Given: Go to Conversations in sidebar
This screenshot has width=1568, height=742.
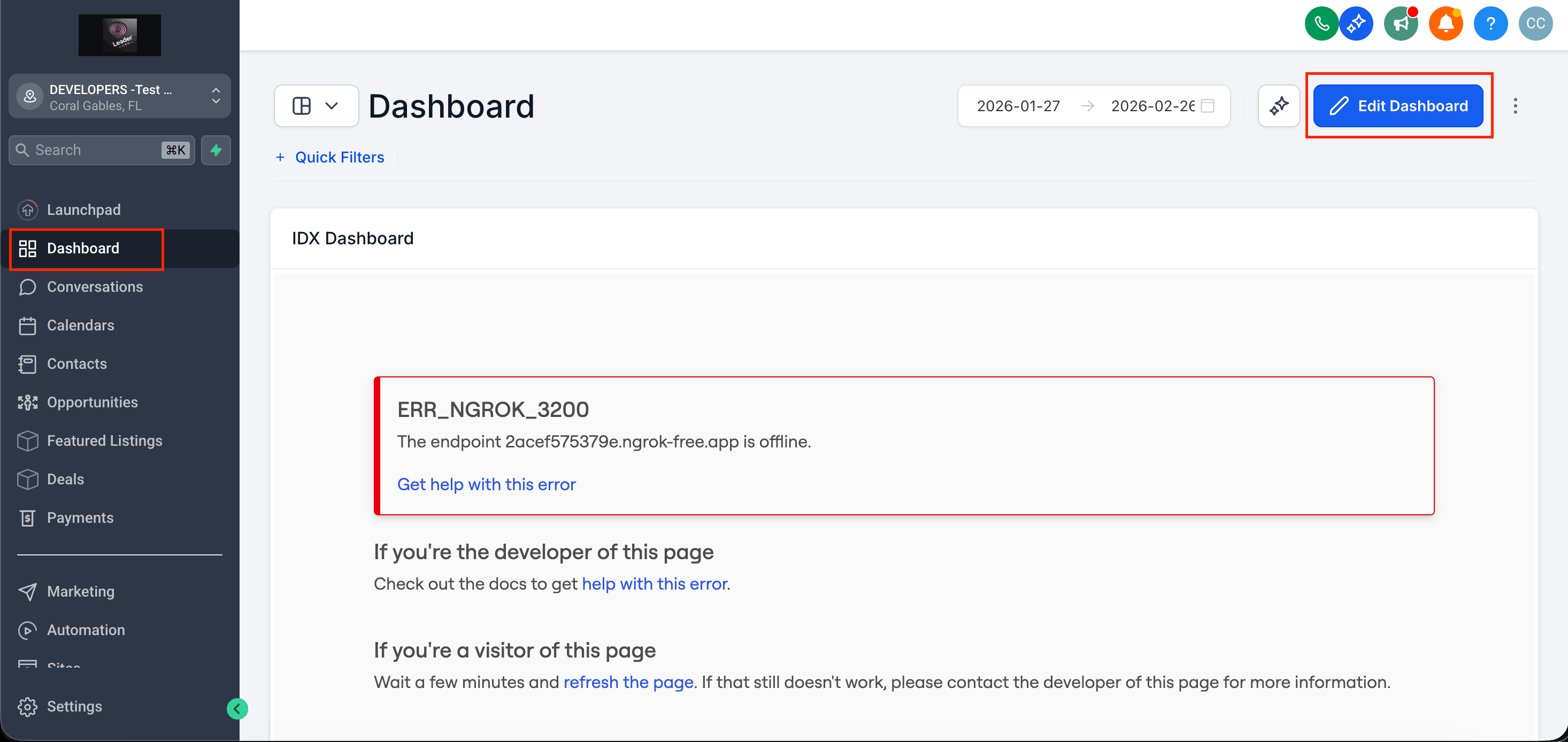Looking at the screenshot, I should [95, 287].
